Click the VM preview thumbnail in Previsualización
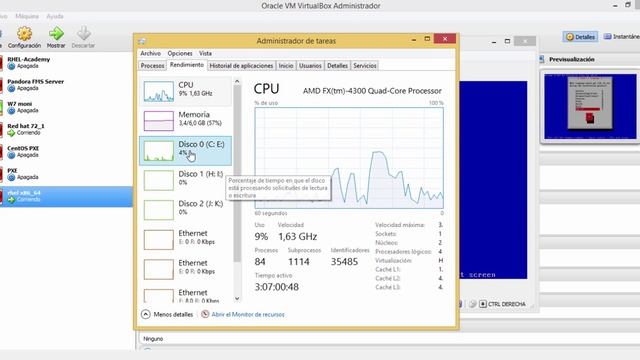This screenshot has width=640, height=360. click(590, 107)
